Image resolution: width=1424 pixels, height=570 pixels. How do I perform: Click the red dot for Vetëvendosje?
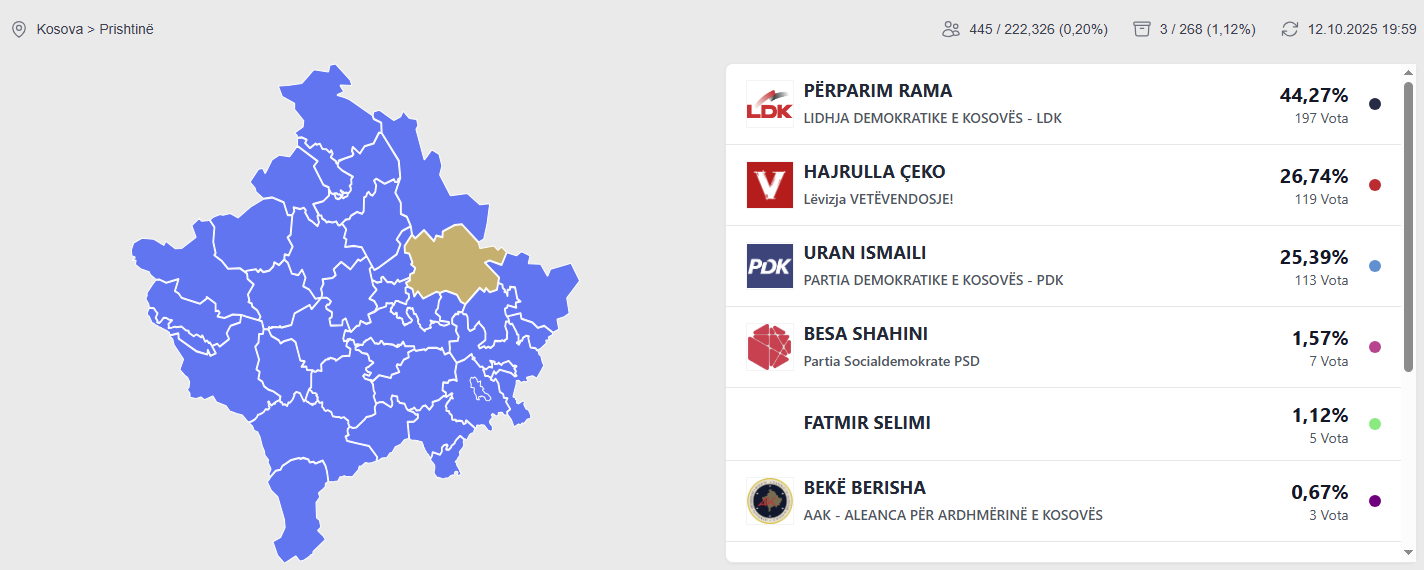1375,185
